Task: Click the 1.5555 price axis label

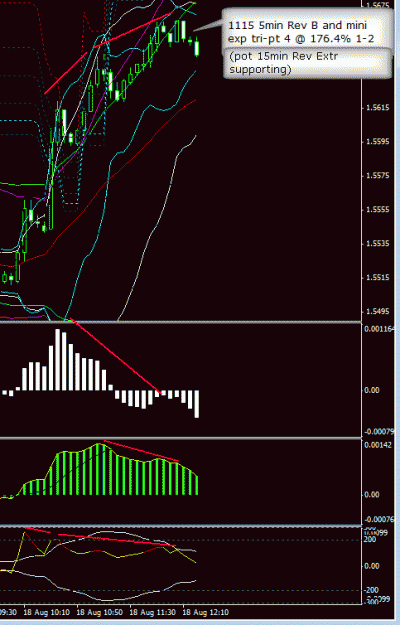Action: click(377, 210)
